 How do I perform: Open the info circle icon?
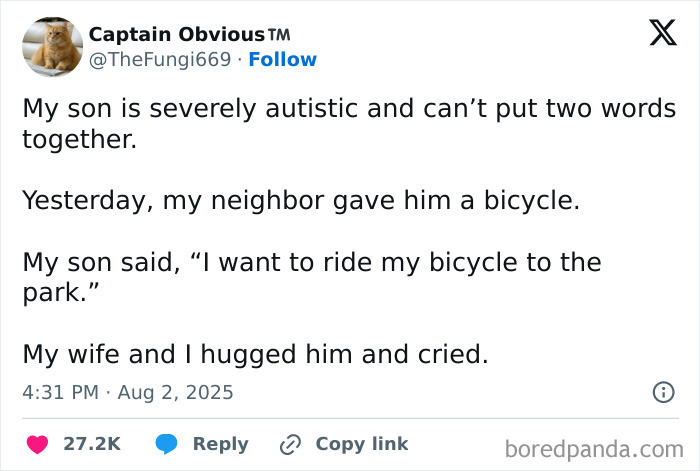pyautogui.click(x=662, y=393)
